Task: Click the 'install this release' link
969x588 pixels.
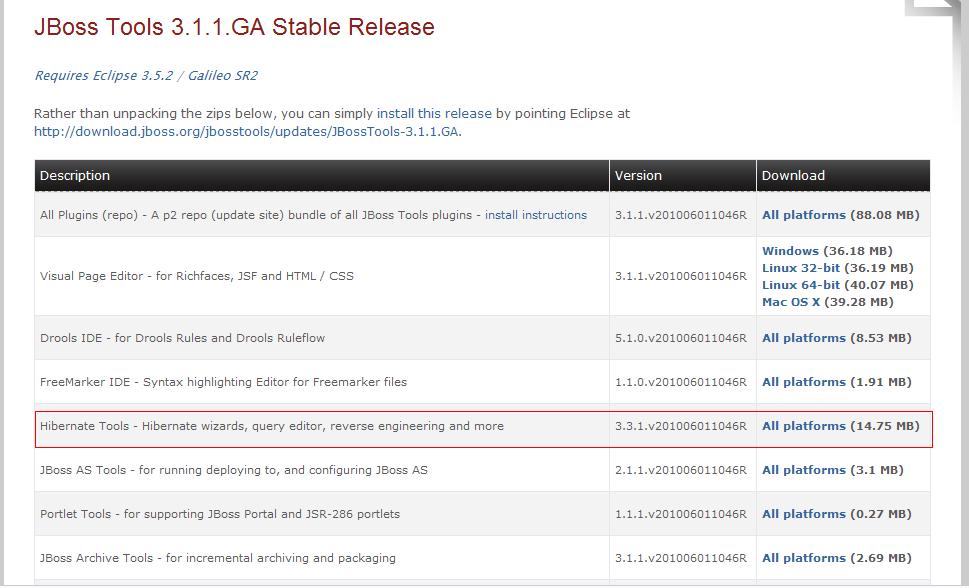Action: [x=434, y=114]
